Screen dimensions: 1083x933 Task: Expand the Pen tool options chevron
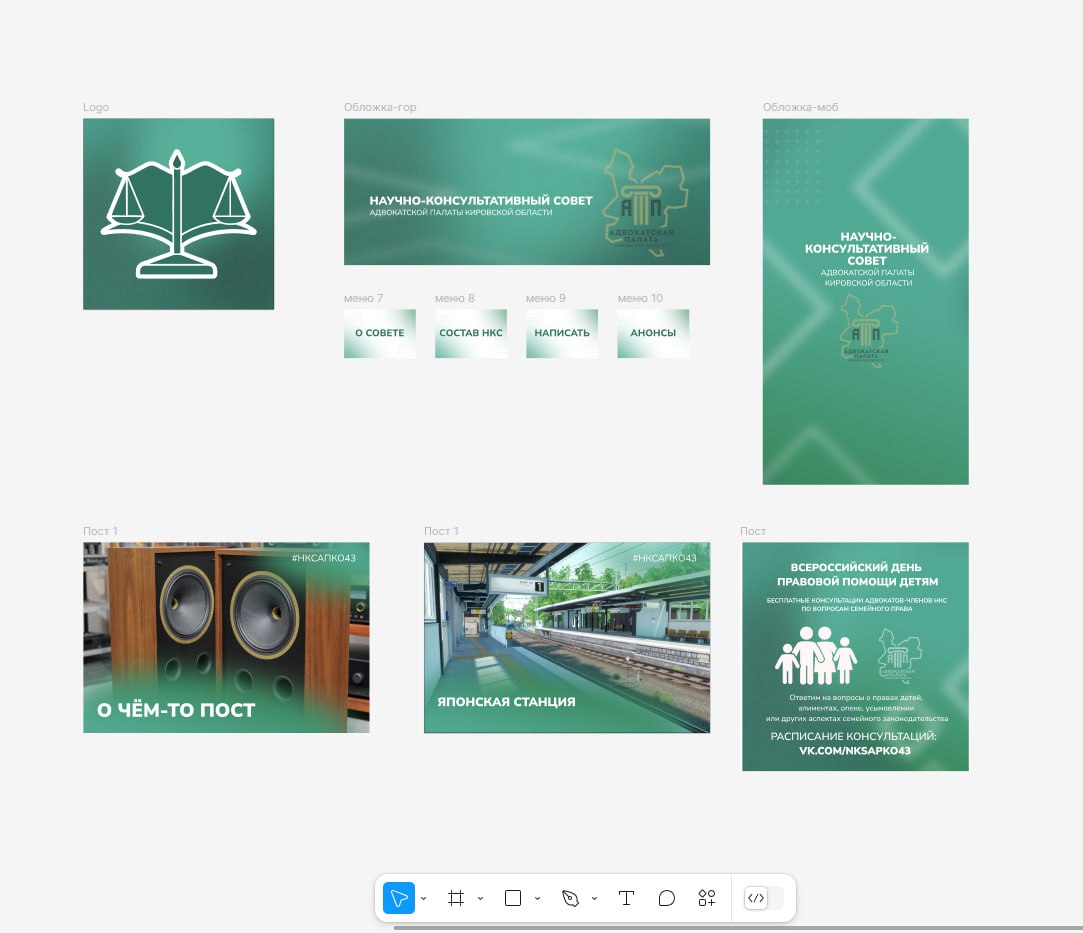(x=595, y=898)
